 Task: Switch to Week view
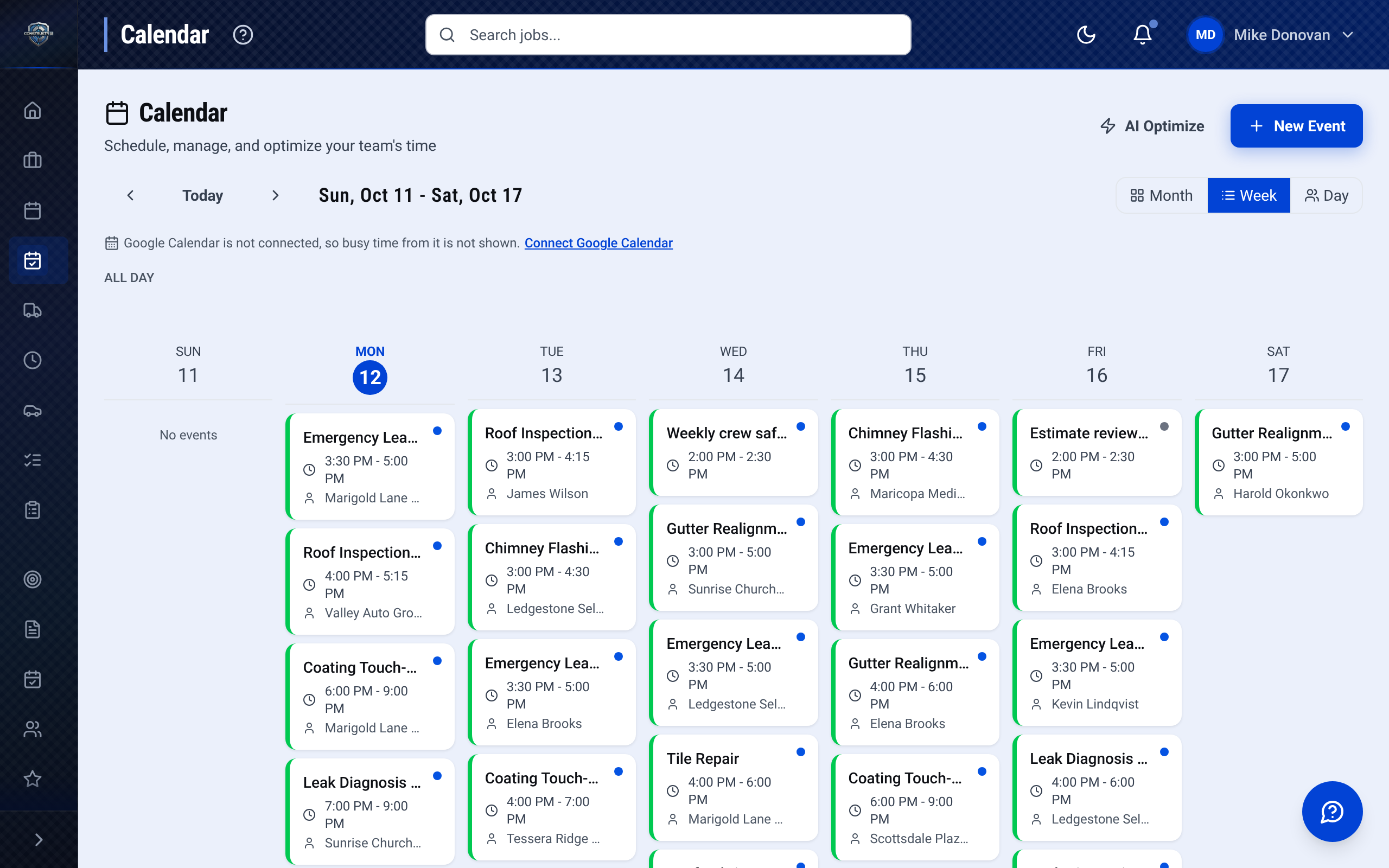1249,196
